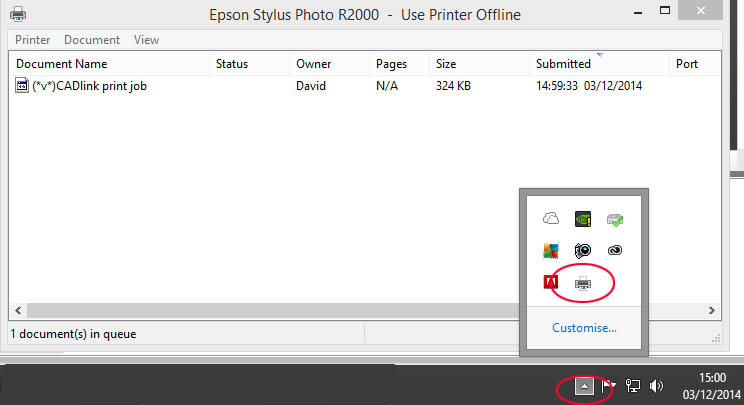Click submitted time '14:59:33 03/12/2014'
The height and width of the screenshot is (405, 744).
pos(589,86)
